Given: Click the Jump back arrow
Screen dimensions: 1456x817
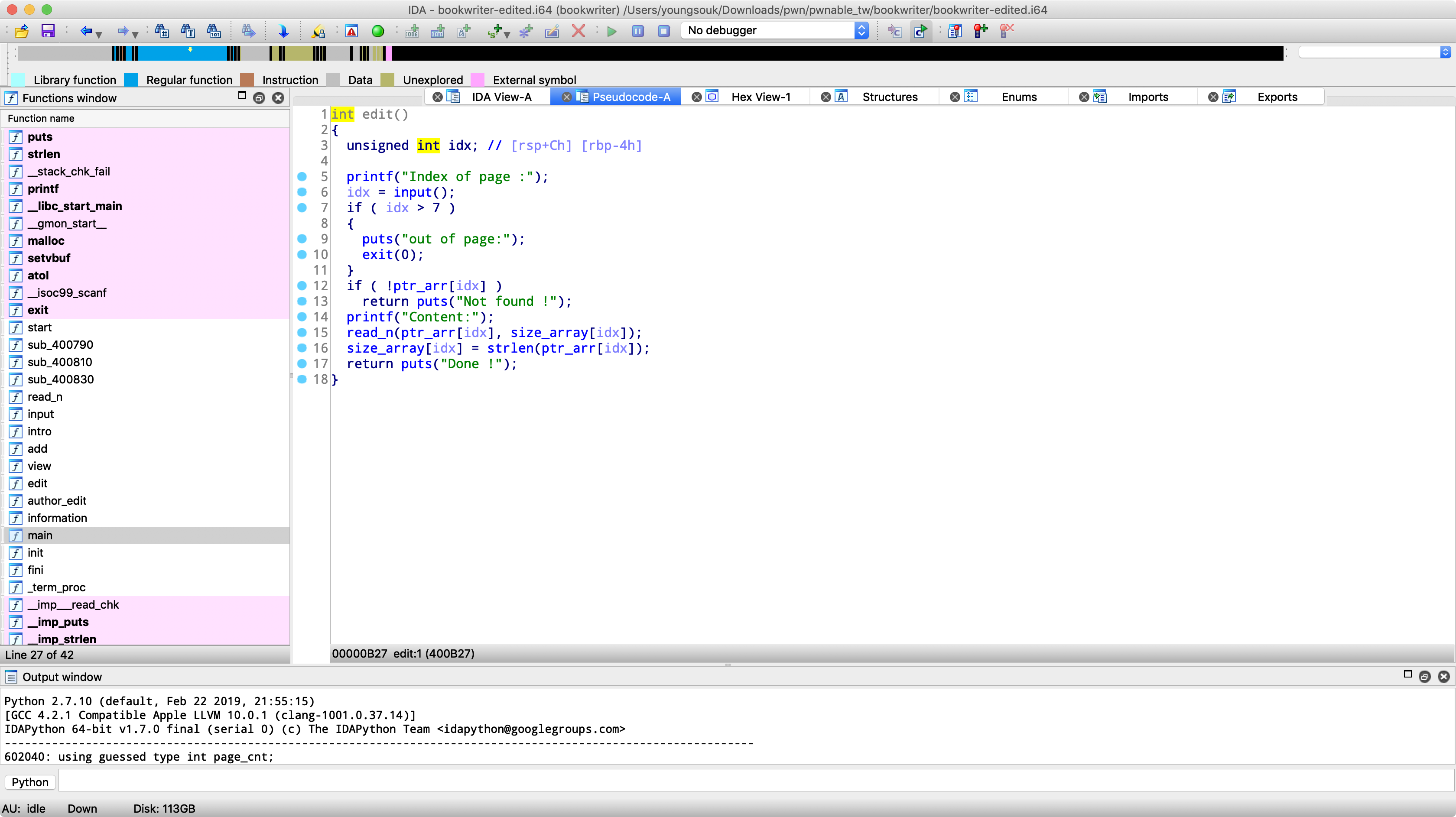Looking at the screenshot, I should point(85,31).
